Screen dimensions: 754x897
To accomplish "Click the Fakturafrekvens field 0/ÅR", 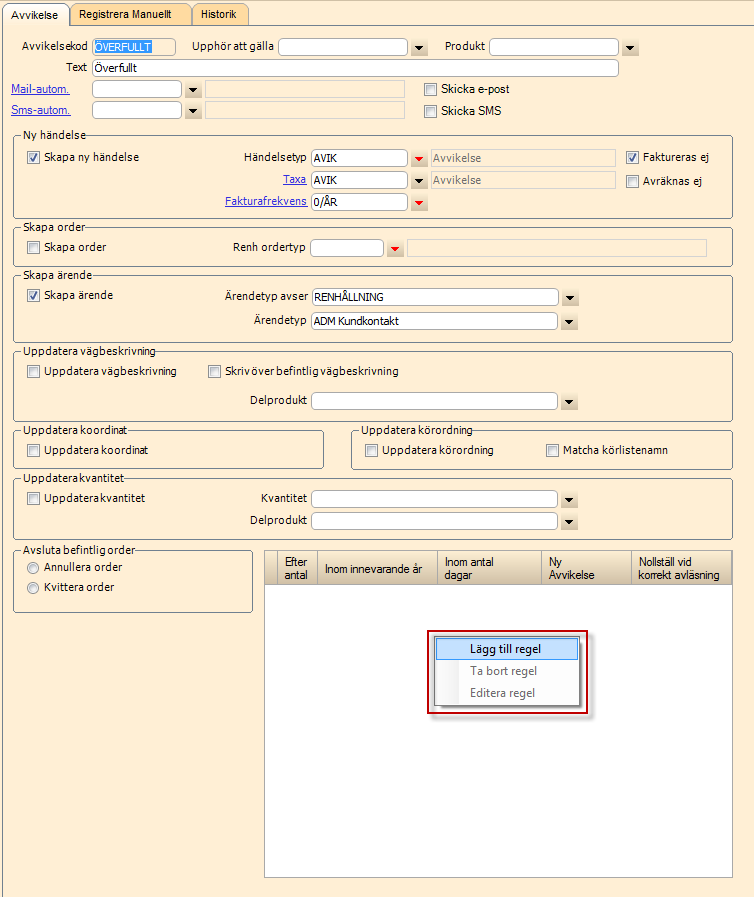I will [x=359, y=202].
